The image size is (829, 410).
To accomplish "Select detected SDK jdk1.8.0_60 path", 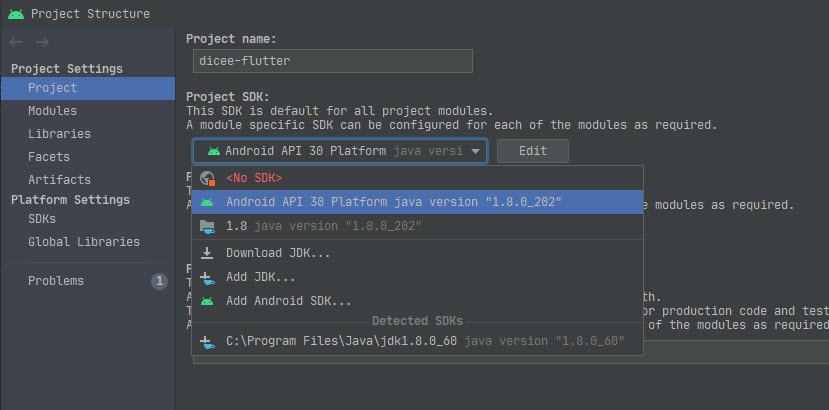I will (x=417, y=342).
